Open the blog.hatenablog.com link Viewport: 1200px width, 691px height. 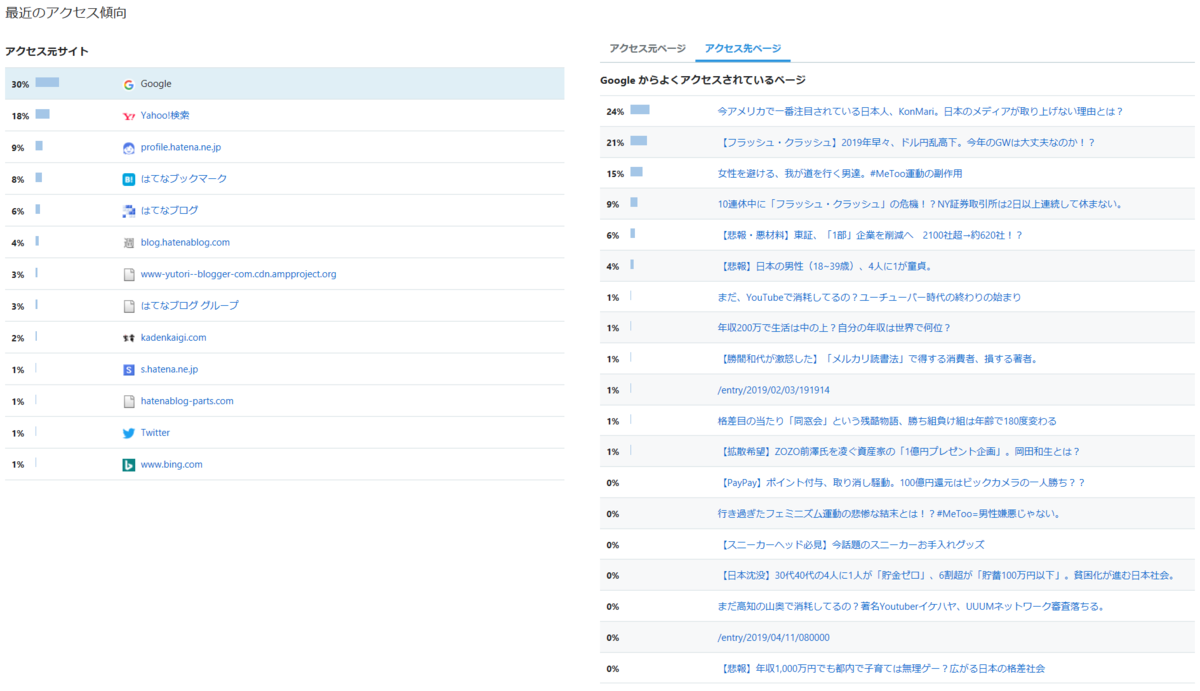click(x=185, y=243)
